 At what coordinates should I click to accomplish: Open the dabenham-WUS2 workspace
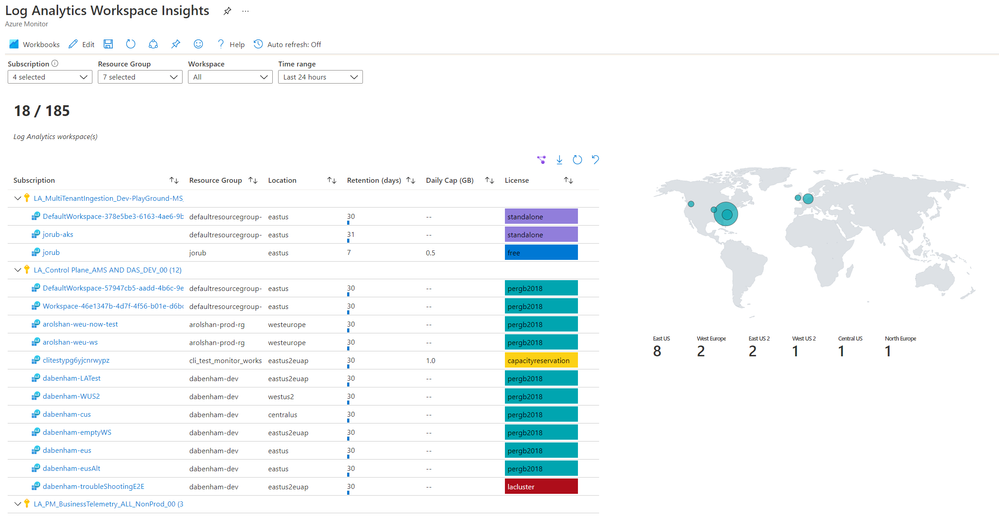click(x=71, y=397)
